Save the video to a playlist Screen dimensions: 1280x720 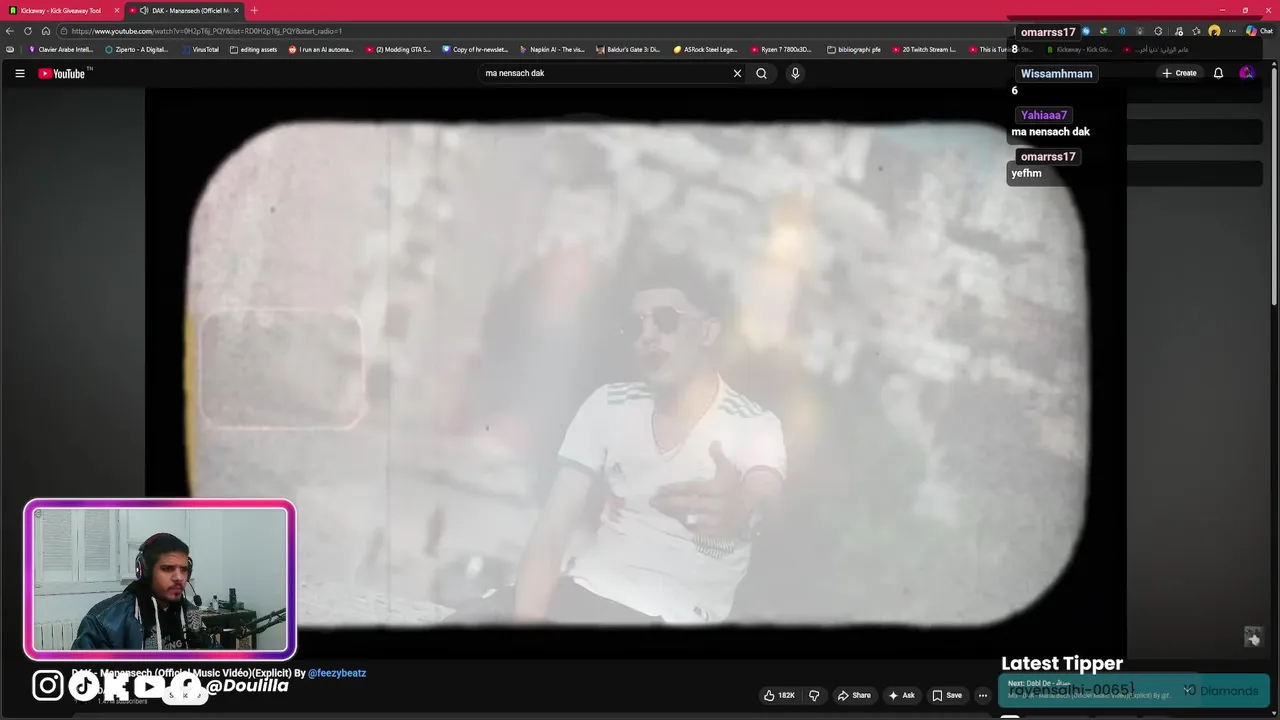(947, 695)
